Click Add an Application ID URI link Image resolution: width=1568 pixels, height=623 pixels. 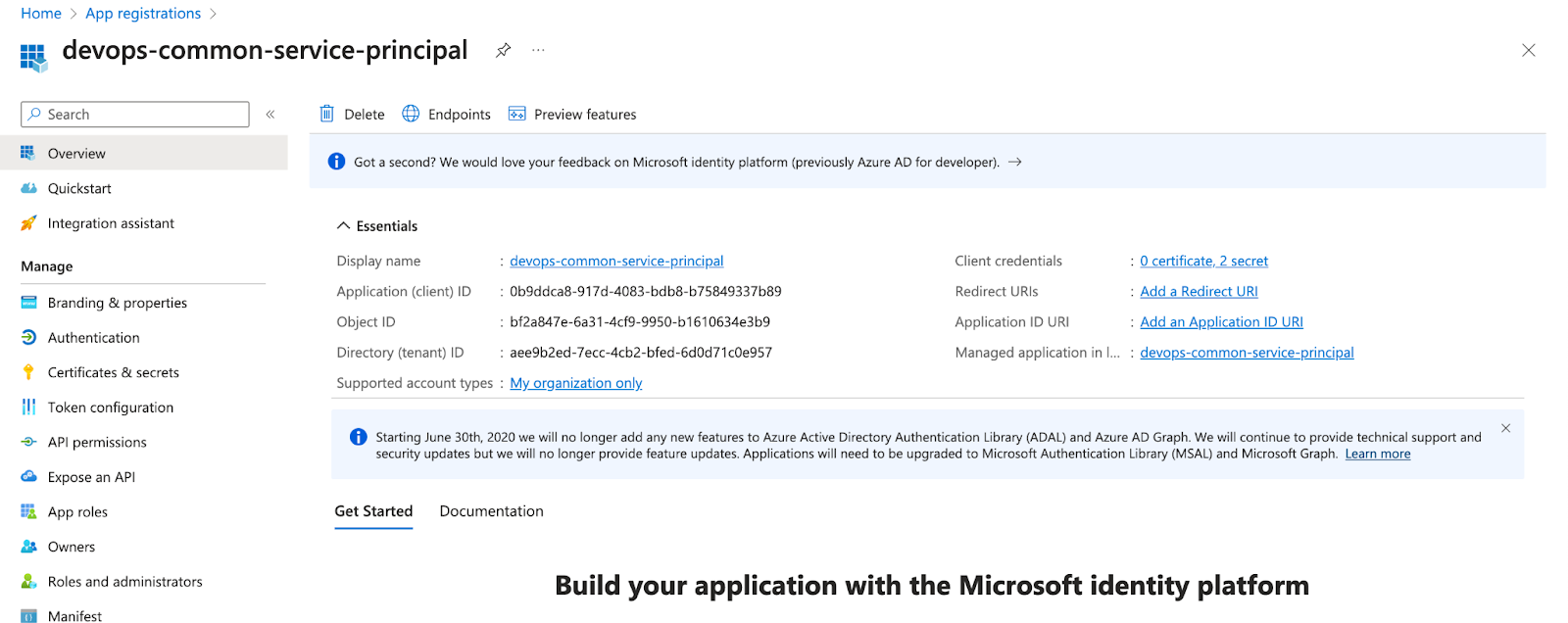pos(1221,321)
